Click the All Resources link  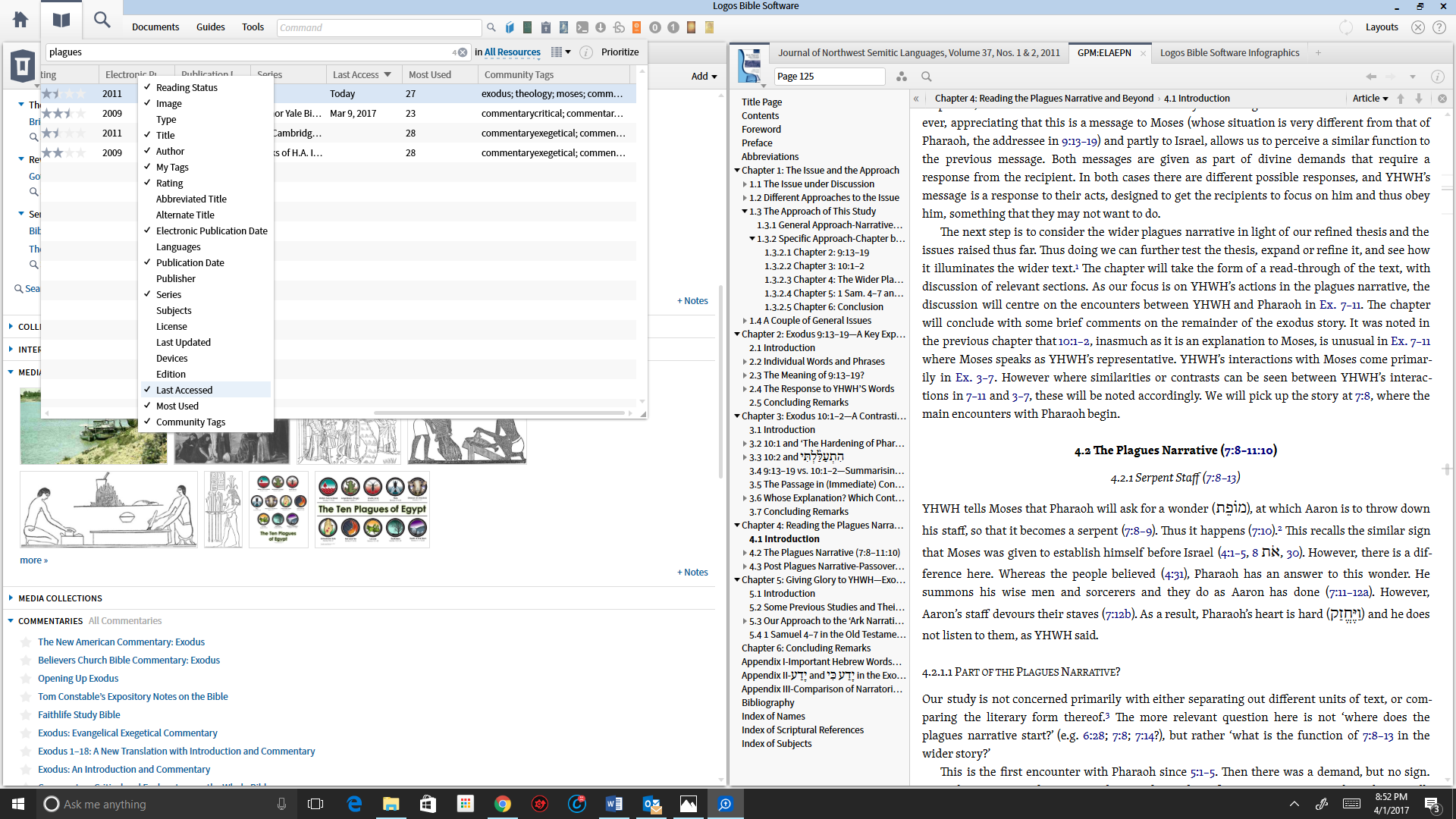coord(513,52)
